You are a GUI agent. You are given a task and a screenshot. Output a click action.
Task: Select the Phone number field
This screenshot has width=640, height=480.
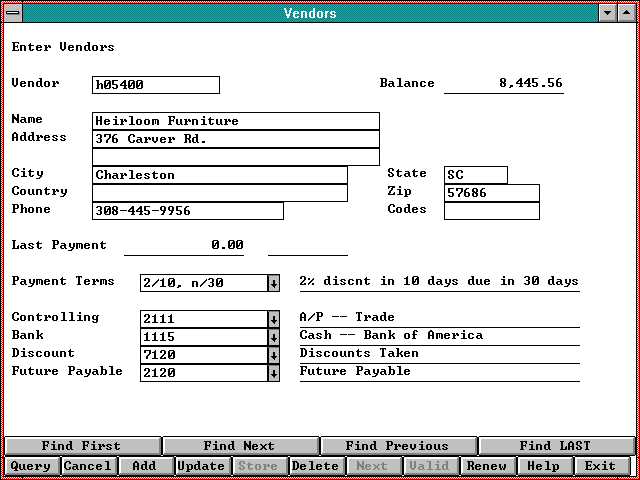(187, 211)
